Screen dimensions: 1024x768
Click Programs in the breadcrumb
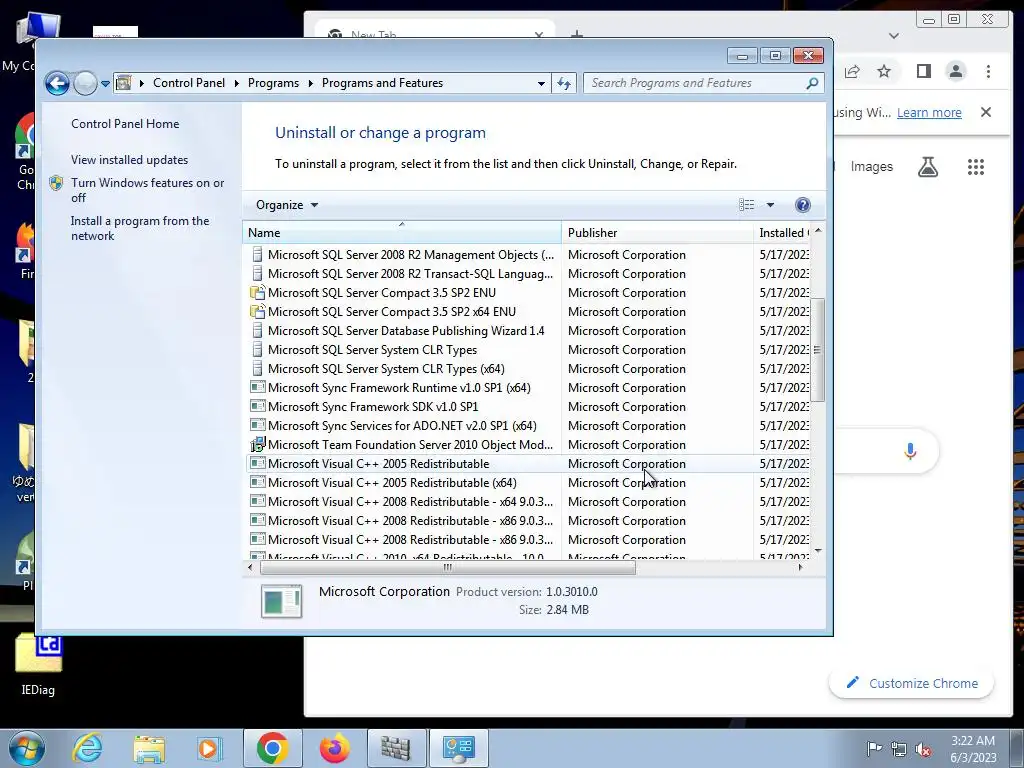(x=273, y=83)
